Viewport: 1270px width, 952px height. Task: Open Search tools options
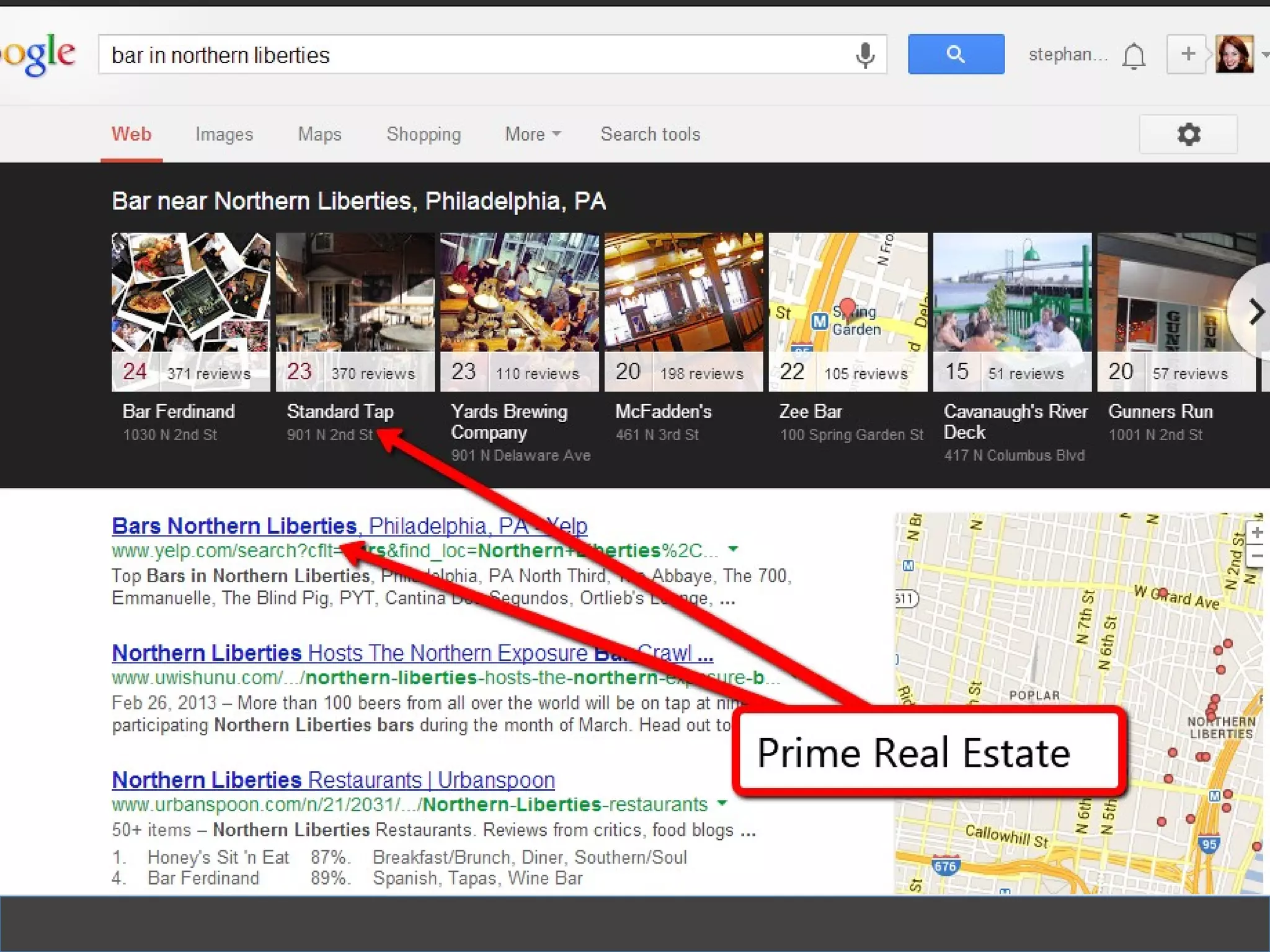point(650,134)
